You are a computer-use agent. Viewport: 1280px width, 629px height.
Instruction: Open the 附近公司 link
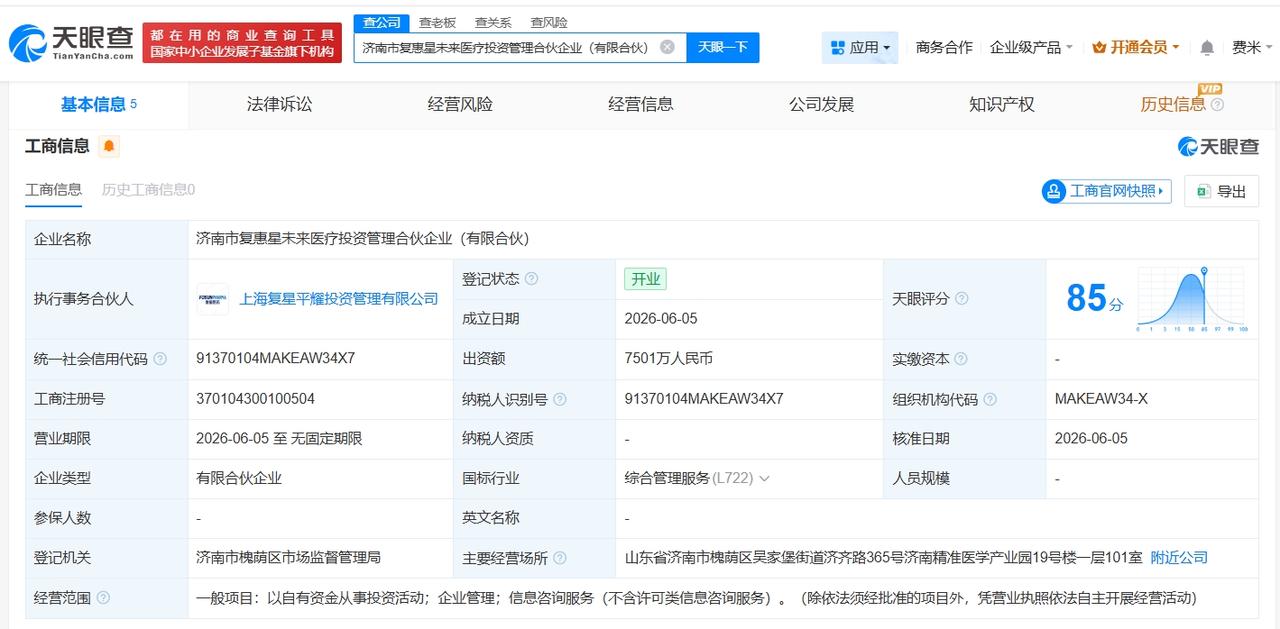point(1179,558)
